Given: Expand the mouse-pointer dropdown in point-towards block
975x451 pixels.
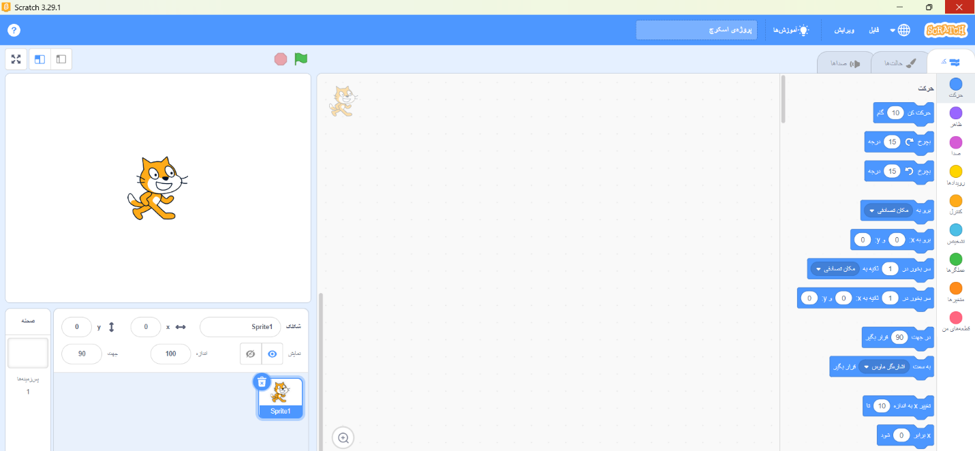Looking at the screenshot, I should click(885, 366).
